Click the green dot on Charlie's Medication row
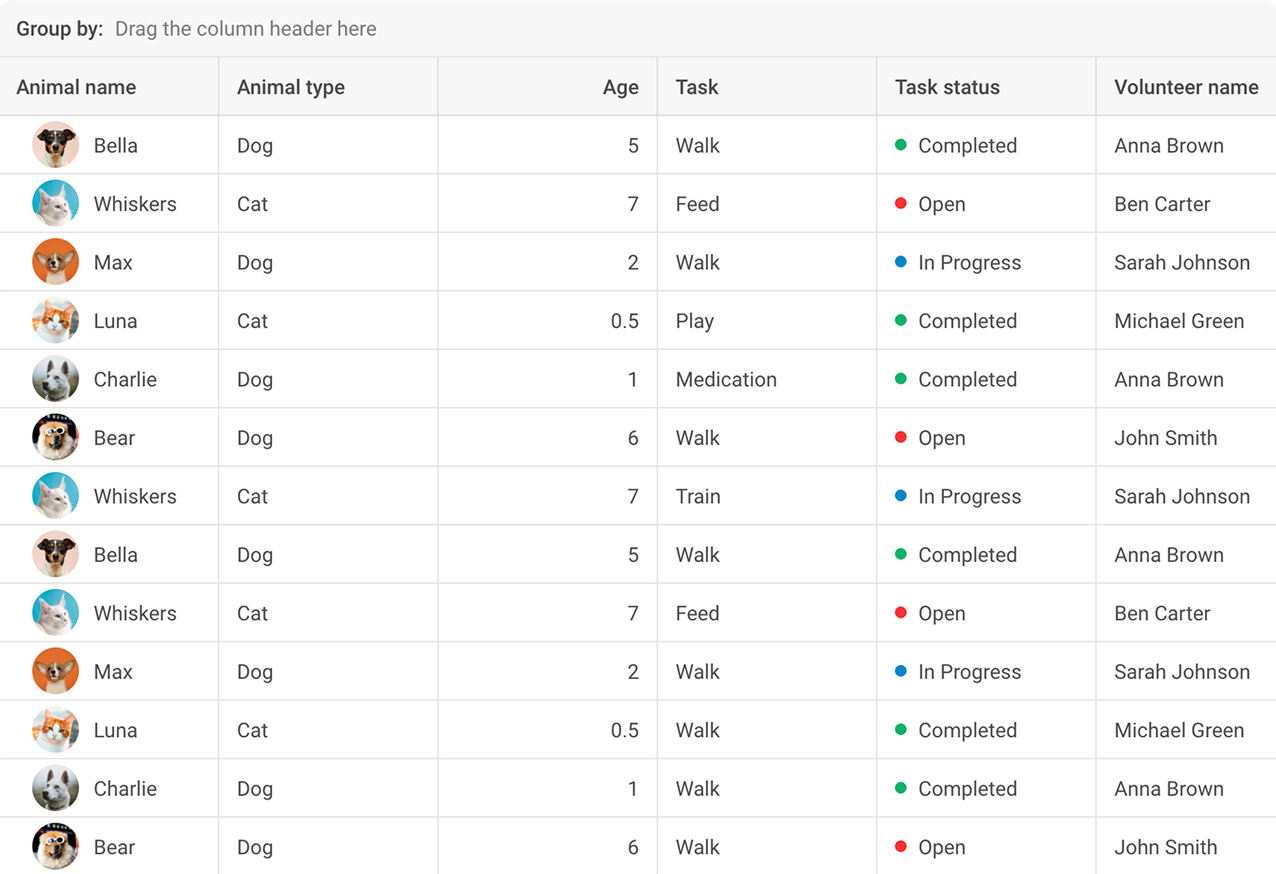This screenshot has width=1276, height=874. (902, 378)
